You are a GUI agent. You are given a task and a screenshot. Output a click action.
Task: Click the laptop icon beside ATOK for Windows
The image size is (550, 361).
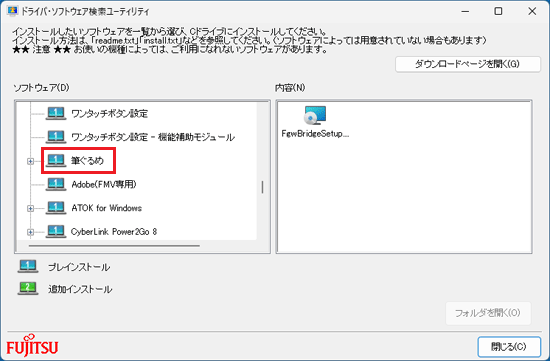pyautogui.click(x=56, y=208)
